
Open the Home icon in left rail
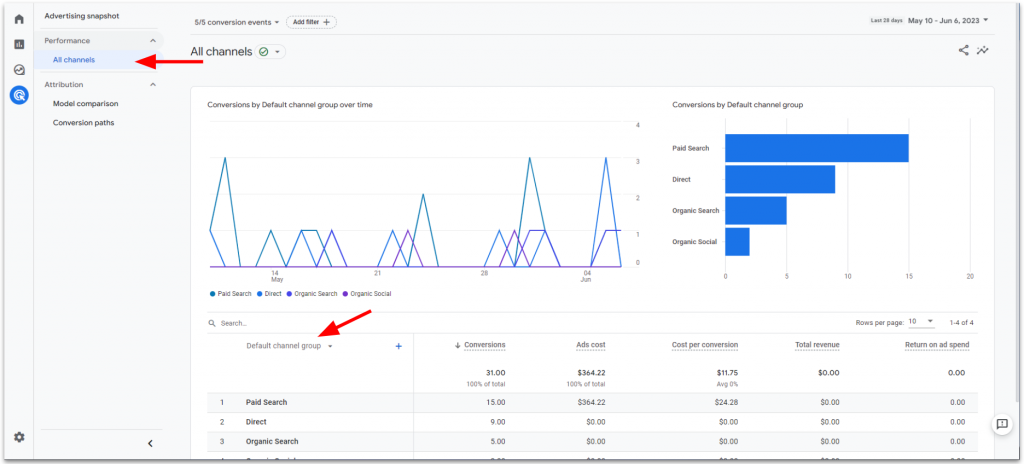(19, 19)
